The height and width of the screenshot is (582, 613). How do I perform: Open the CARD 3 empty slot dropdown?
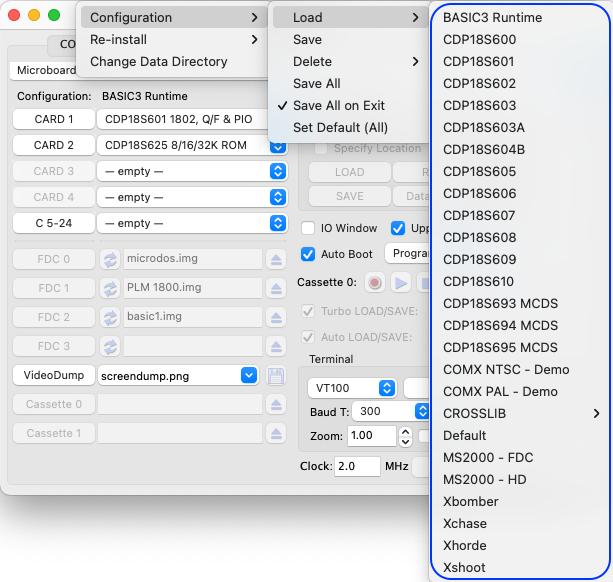coord(192,171)
